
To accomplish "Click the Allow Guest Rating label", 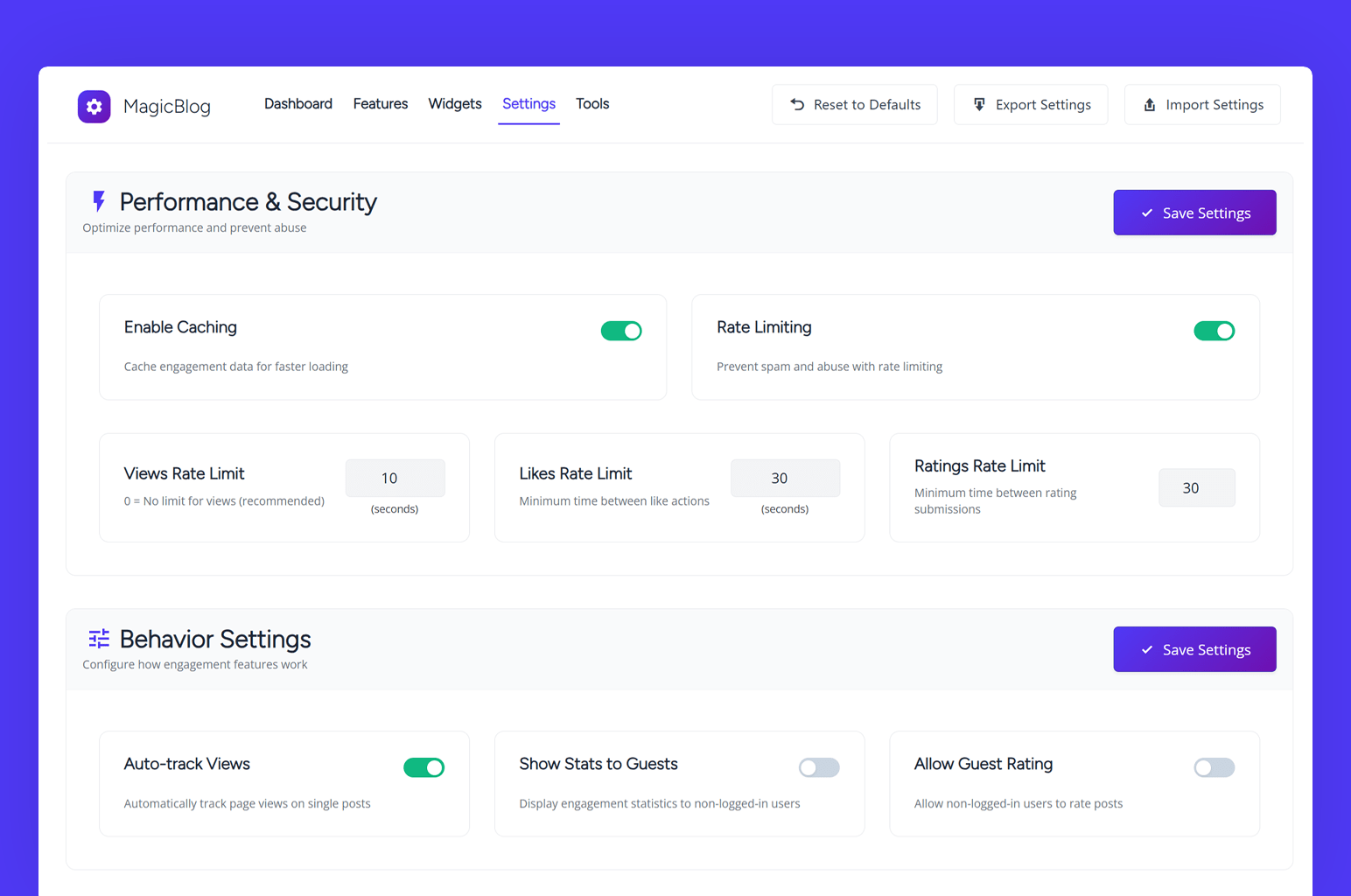I will [983, 764].
